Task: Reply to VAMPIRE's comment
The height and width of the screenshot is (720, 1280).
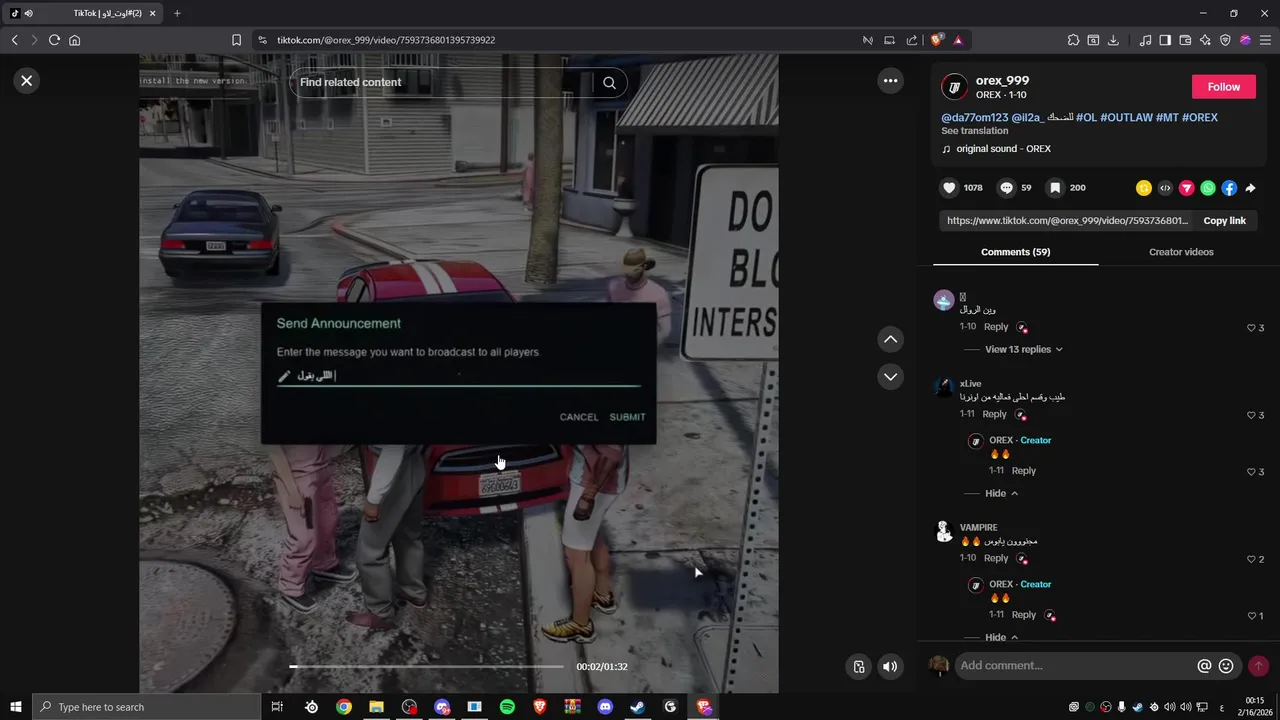Action: point(996,558)
